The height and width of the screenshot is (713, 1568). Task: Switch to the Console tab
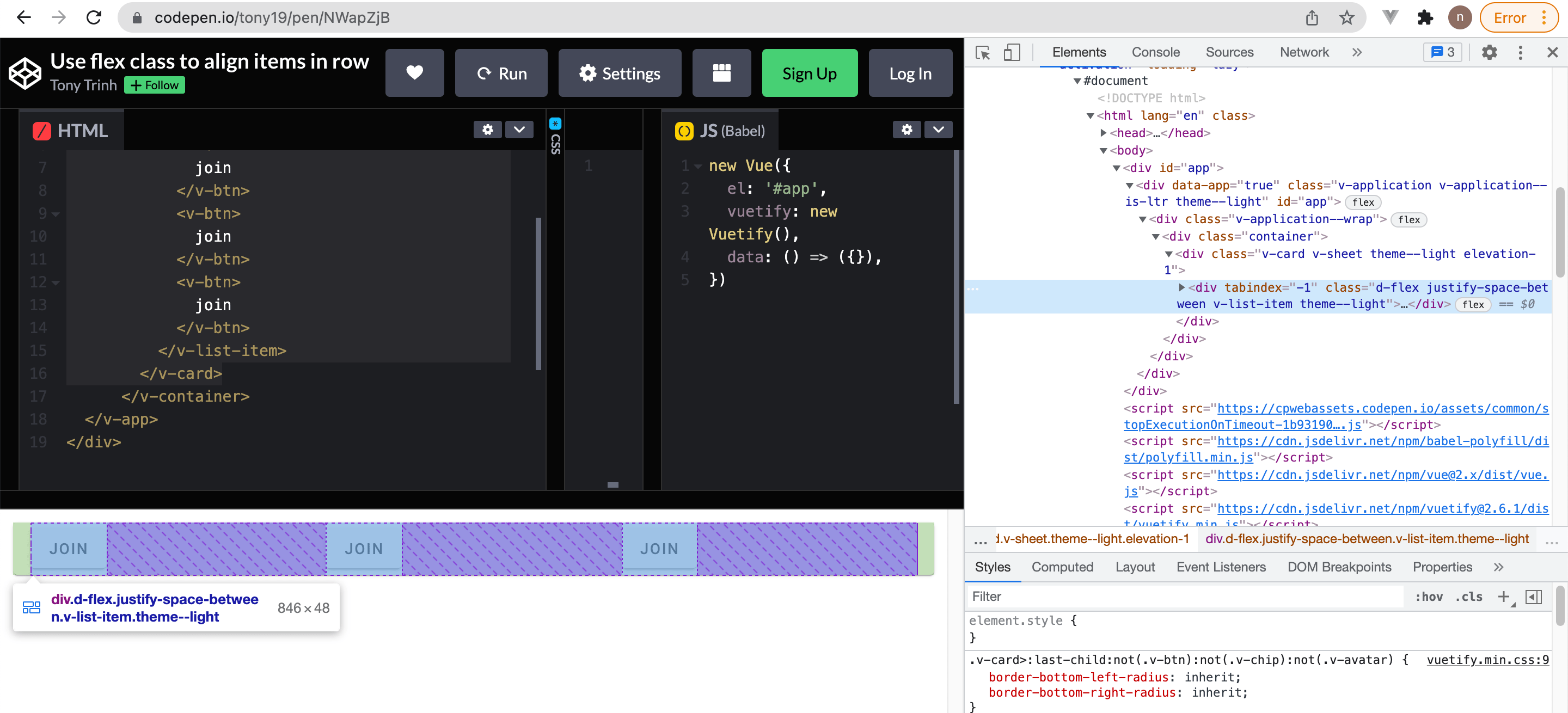coord(1155,53)
